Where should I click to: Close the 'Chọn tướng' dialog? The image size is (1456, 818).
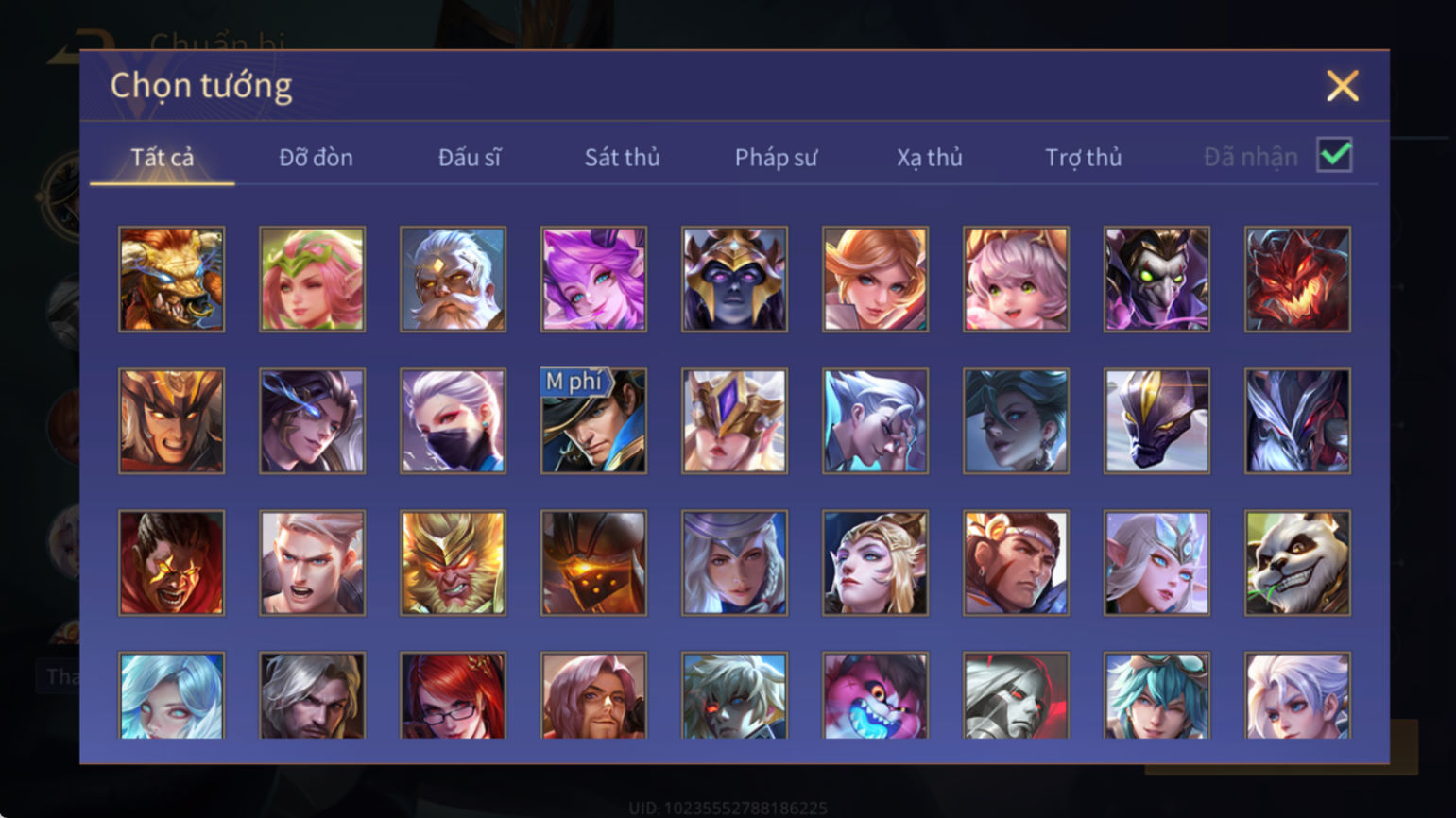tap(1342, 86)
